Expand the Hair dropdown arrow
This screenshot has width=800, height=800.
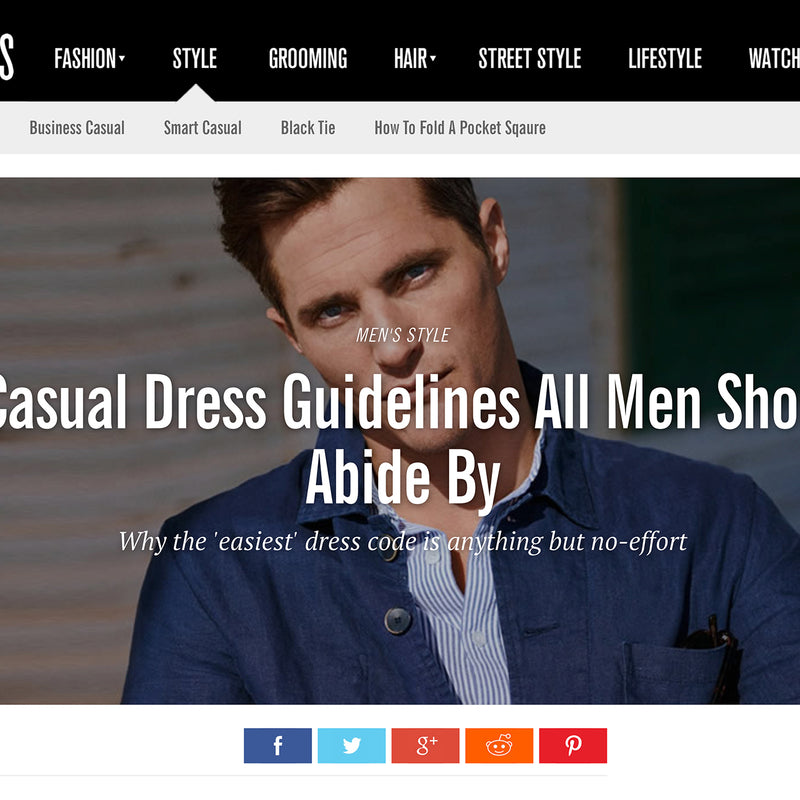pos(433,58)
